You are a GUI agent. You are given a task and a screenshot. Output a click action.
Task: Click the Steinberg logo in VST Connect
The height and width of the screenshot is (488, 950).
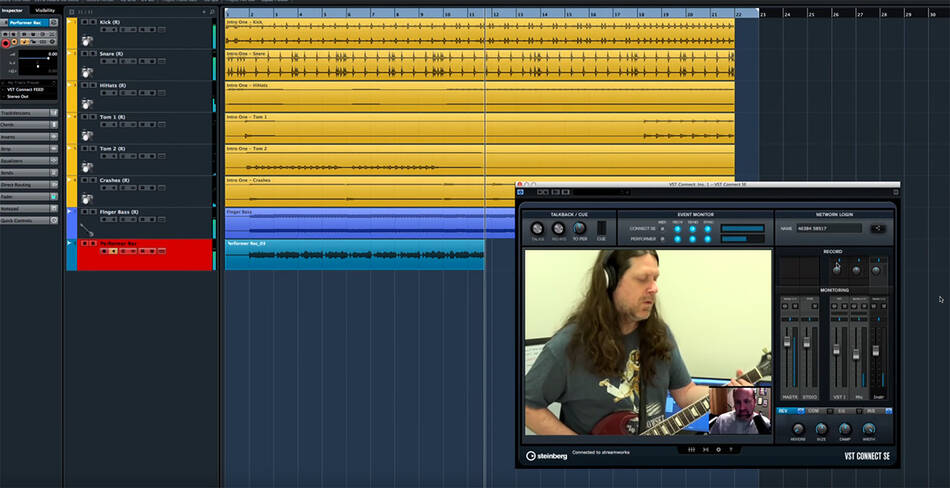(547, 456)
